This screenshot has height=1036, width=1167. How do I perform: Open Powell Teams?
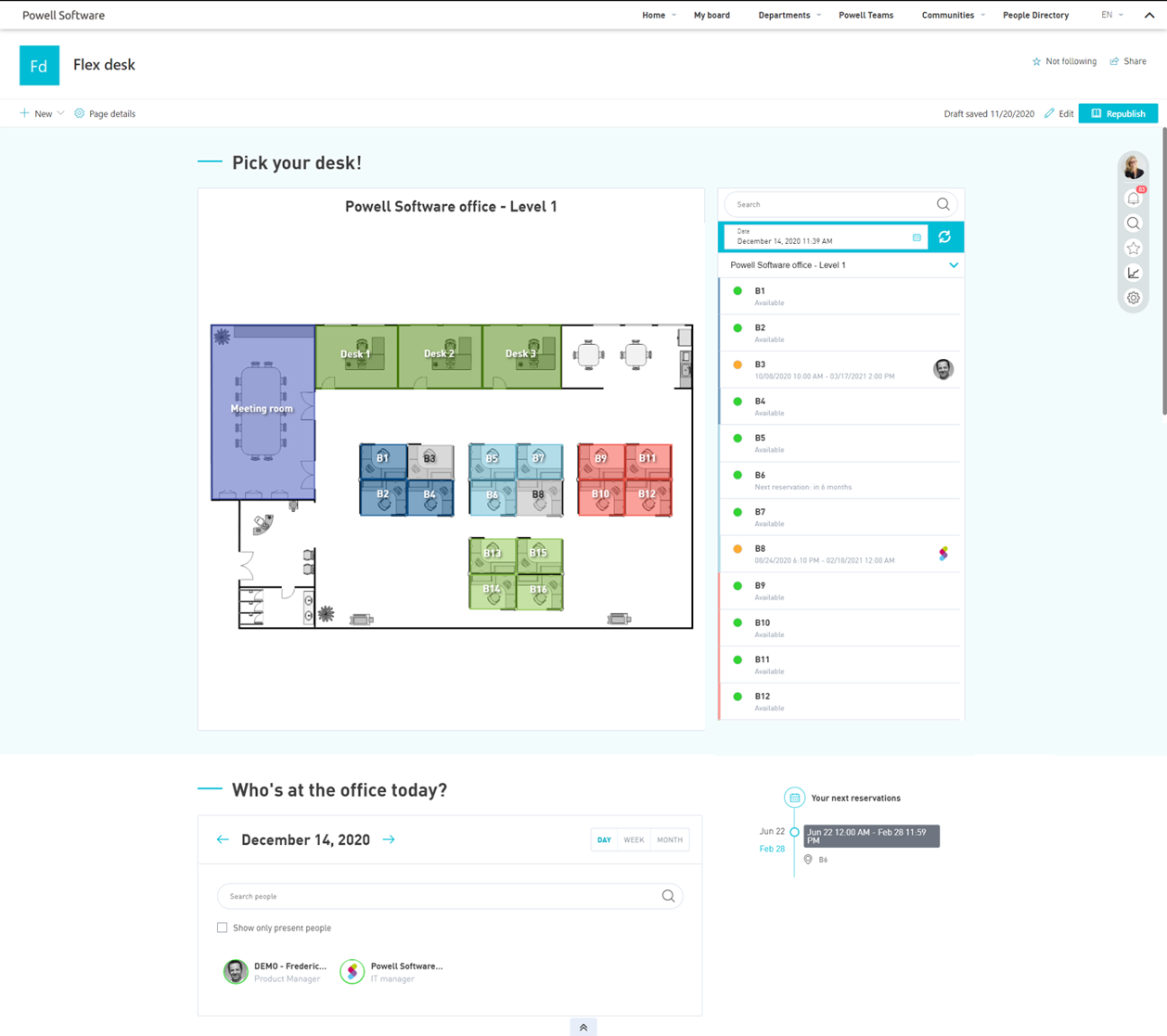(x=866, y=15)
